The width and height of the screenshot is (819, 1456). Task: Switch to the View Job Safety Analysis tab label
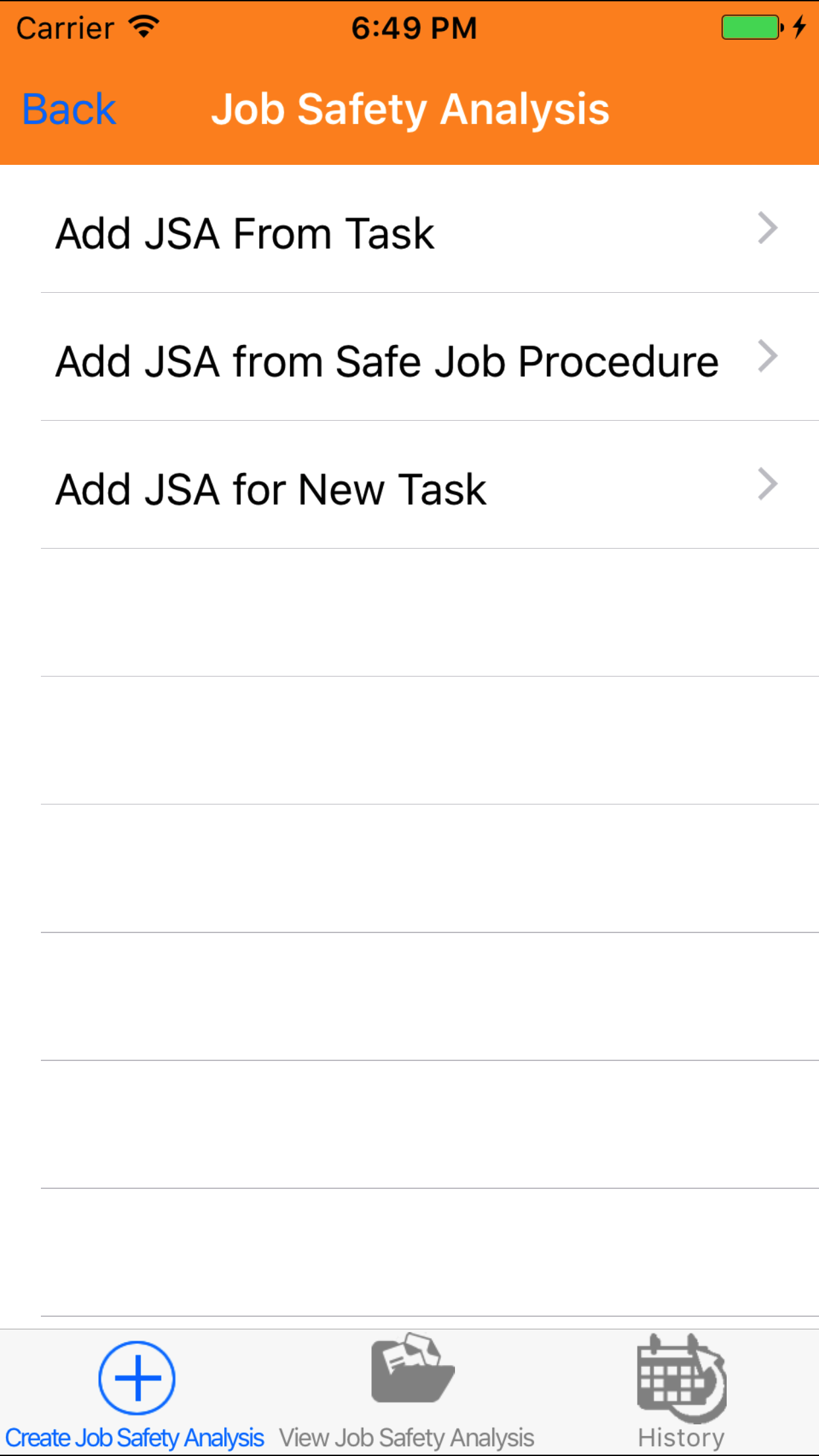click(x=406, y=1438)
